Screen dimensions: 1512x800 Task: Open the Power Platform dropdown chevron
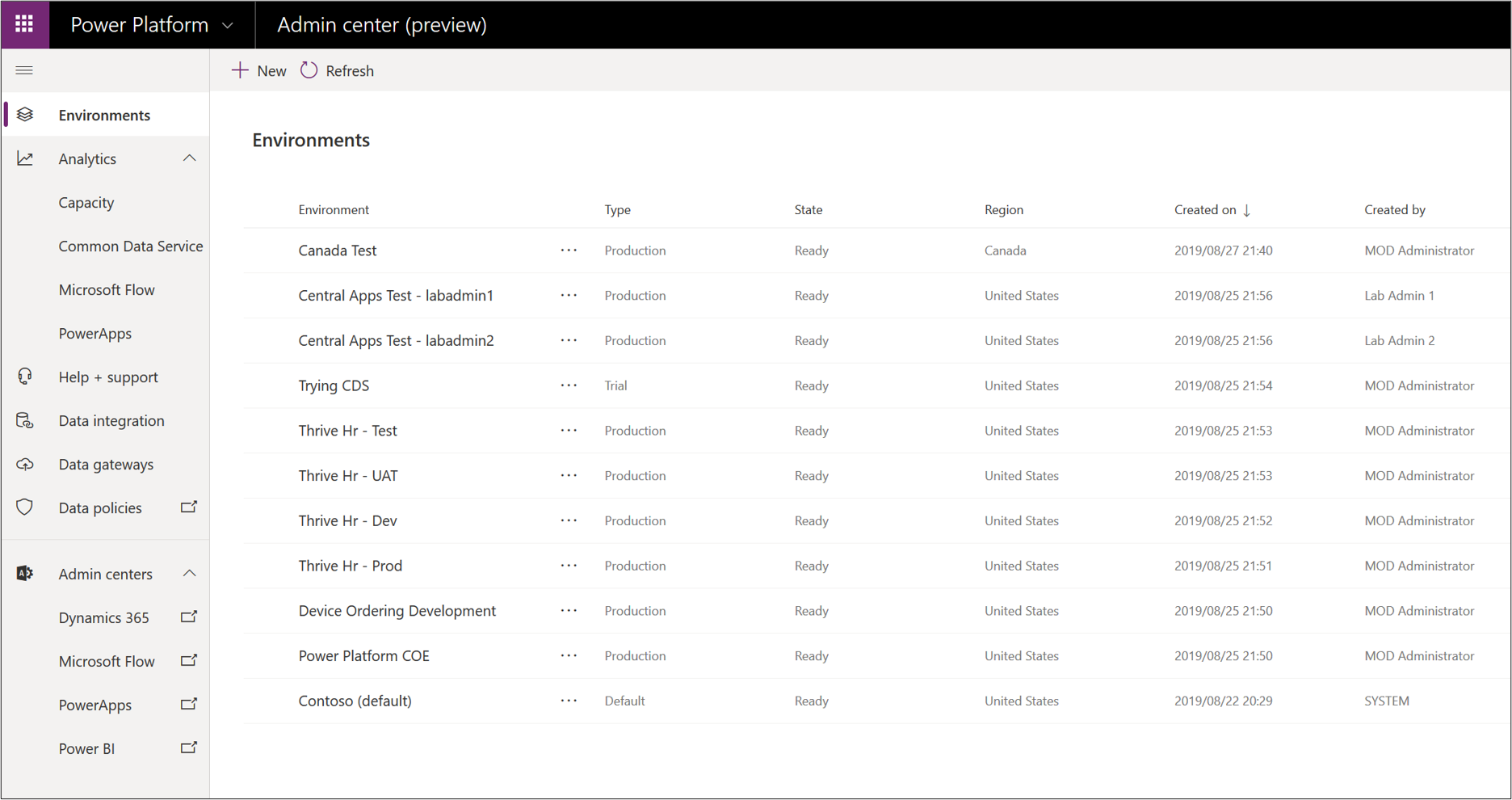coord(228,26)
